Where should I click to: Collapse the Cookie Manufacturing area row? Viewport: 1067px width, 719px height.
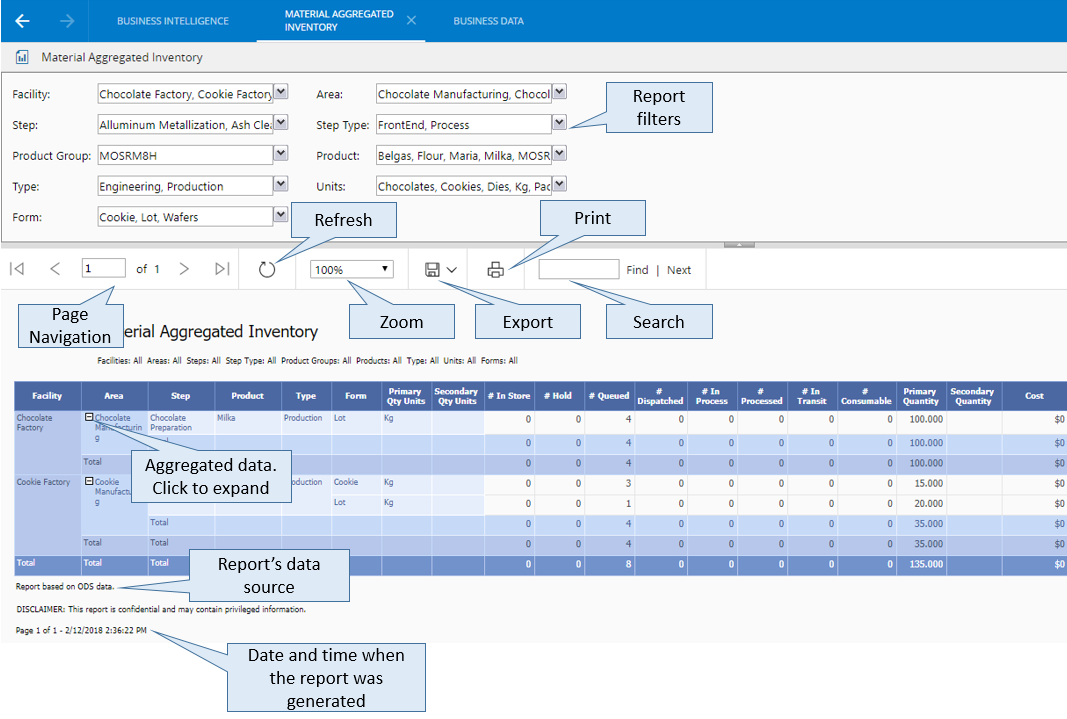[x=89, y=482]
